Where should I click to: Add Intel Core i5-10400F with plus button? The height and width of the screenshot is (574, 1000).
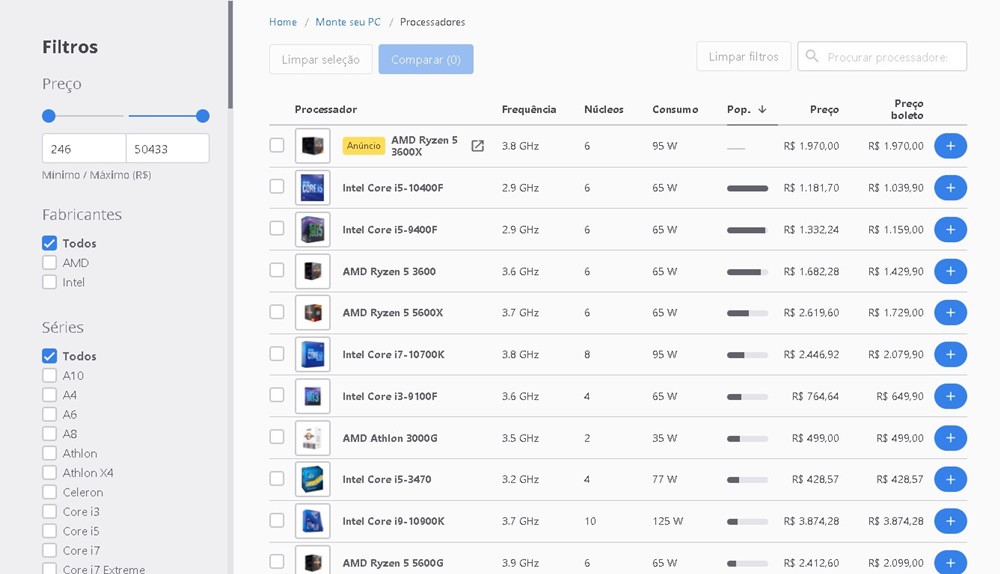pyautogui.click(x=950, y=188)
